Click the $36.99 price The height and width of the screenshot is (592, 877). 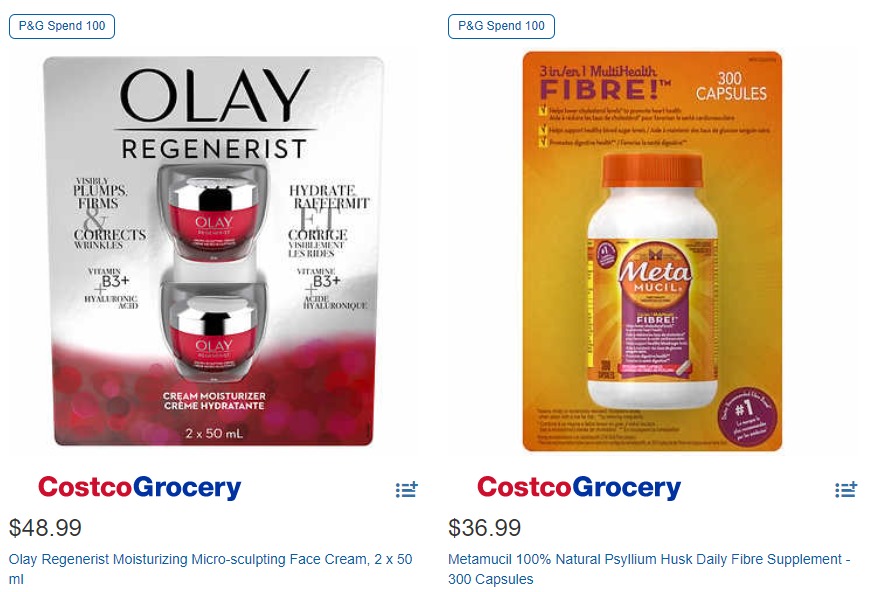coord(484,528)
